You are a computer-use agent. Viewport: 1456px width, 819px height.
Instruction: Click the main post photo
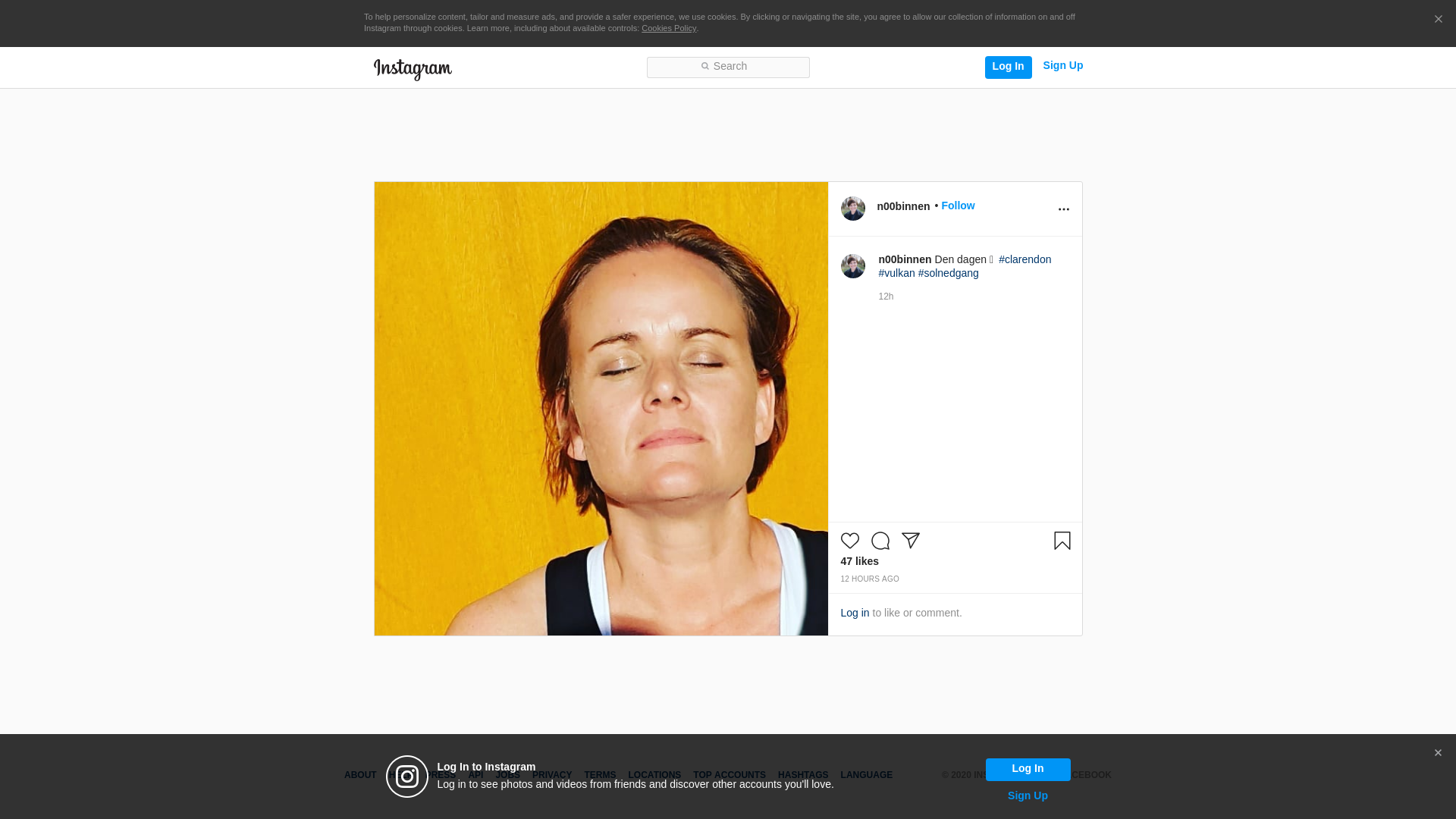coord(601,409)
